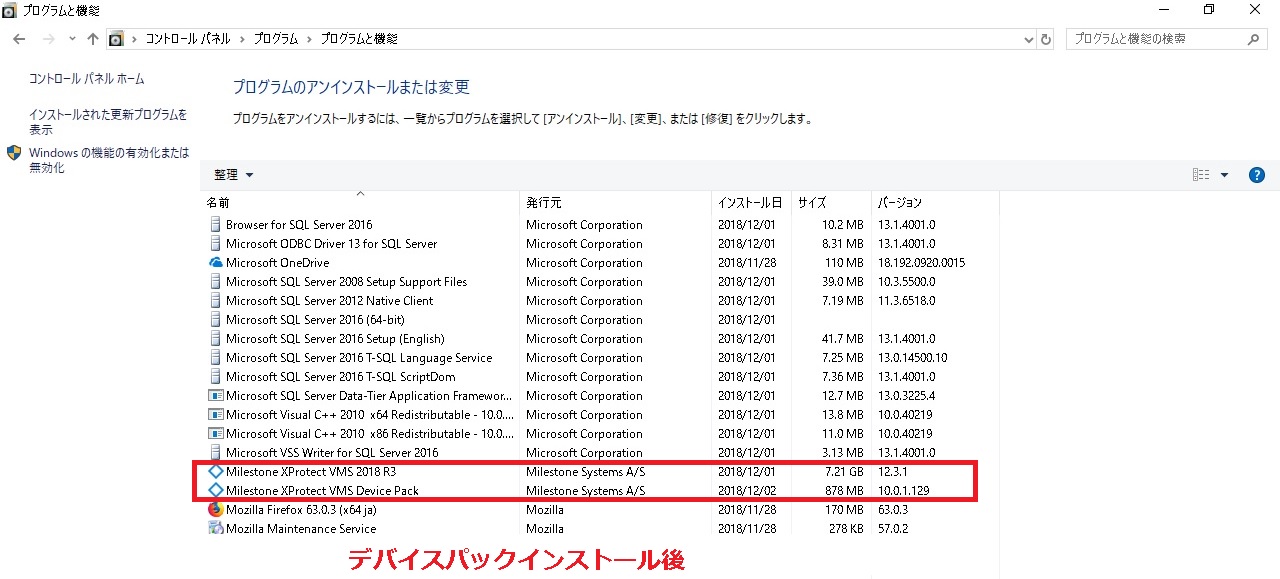This screenshot has width=1280, height=579.
Task: Expand view options dropdown arrow
Action: pos(1224,175)
